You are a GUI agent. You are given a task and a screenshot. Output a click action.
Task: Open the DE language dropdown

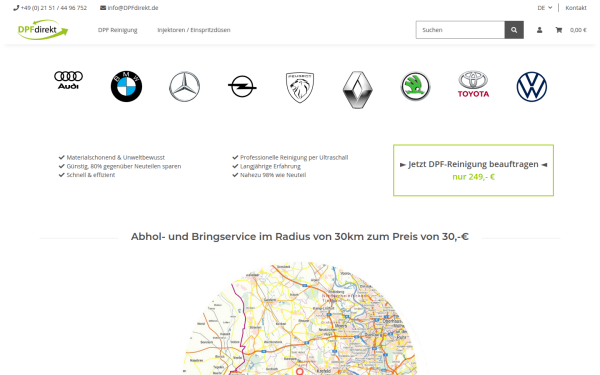pos(545,8)
